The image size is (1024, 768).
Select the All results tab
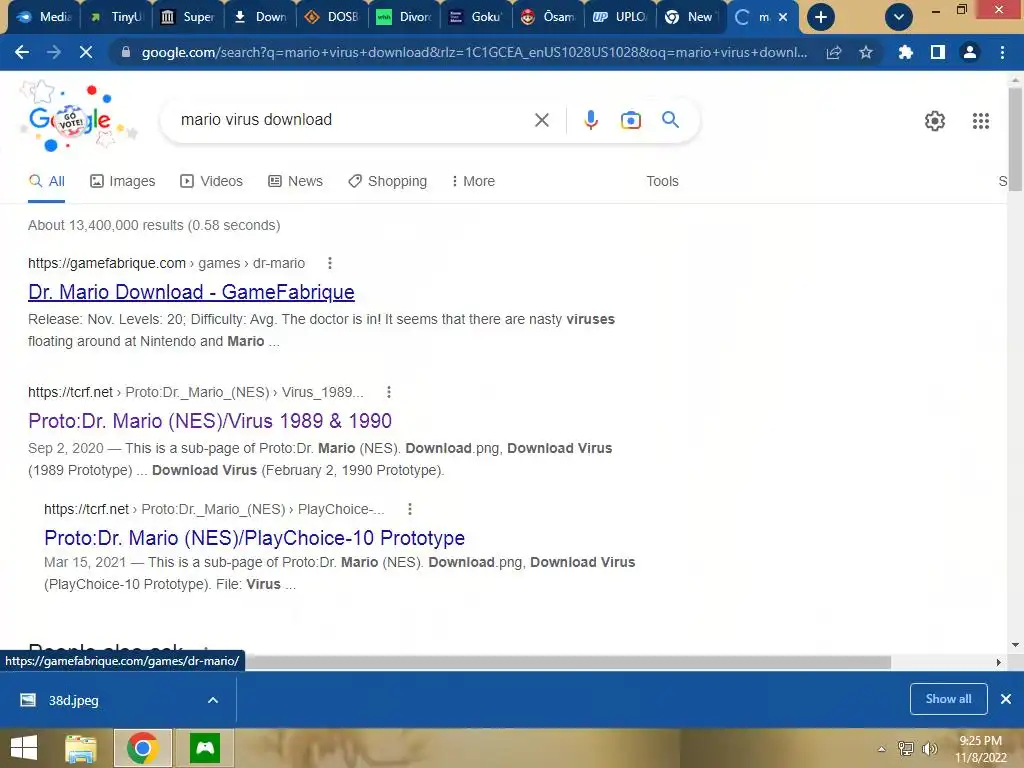(46, 181)
